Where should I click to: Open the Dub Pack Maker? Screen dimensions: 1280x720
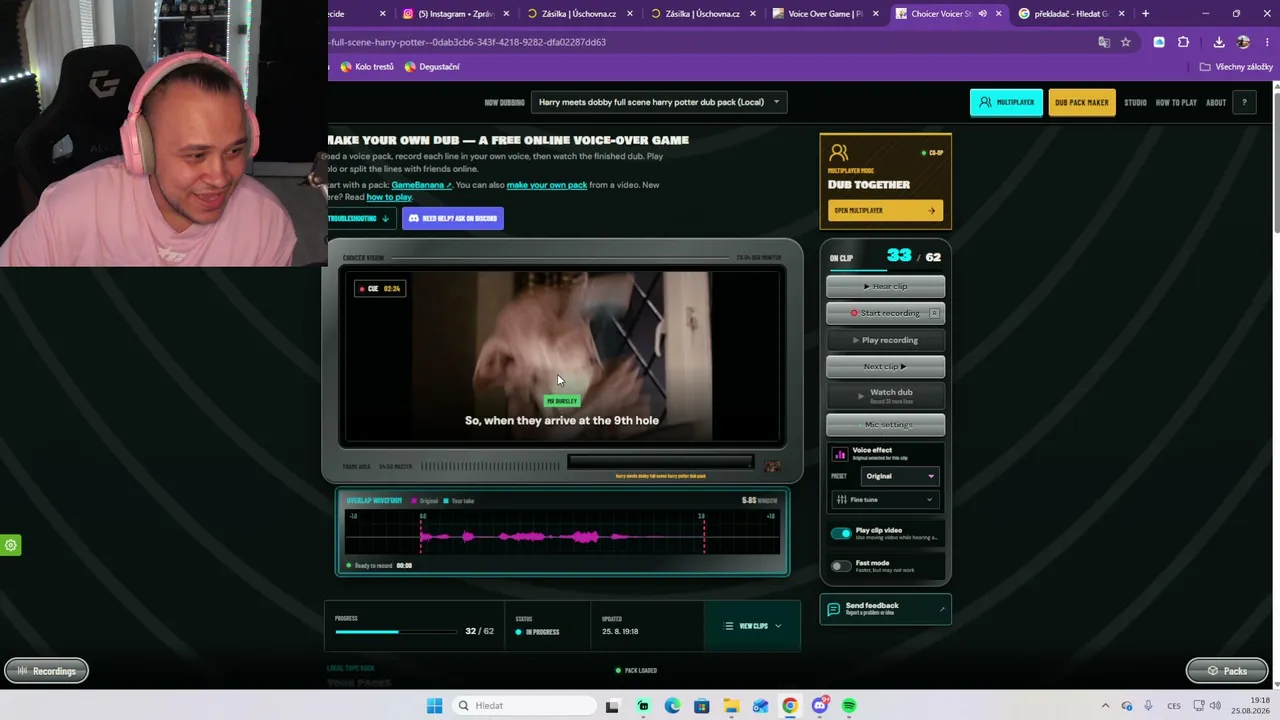click(1081, 102)
